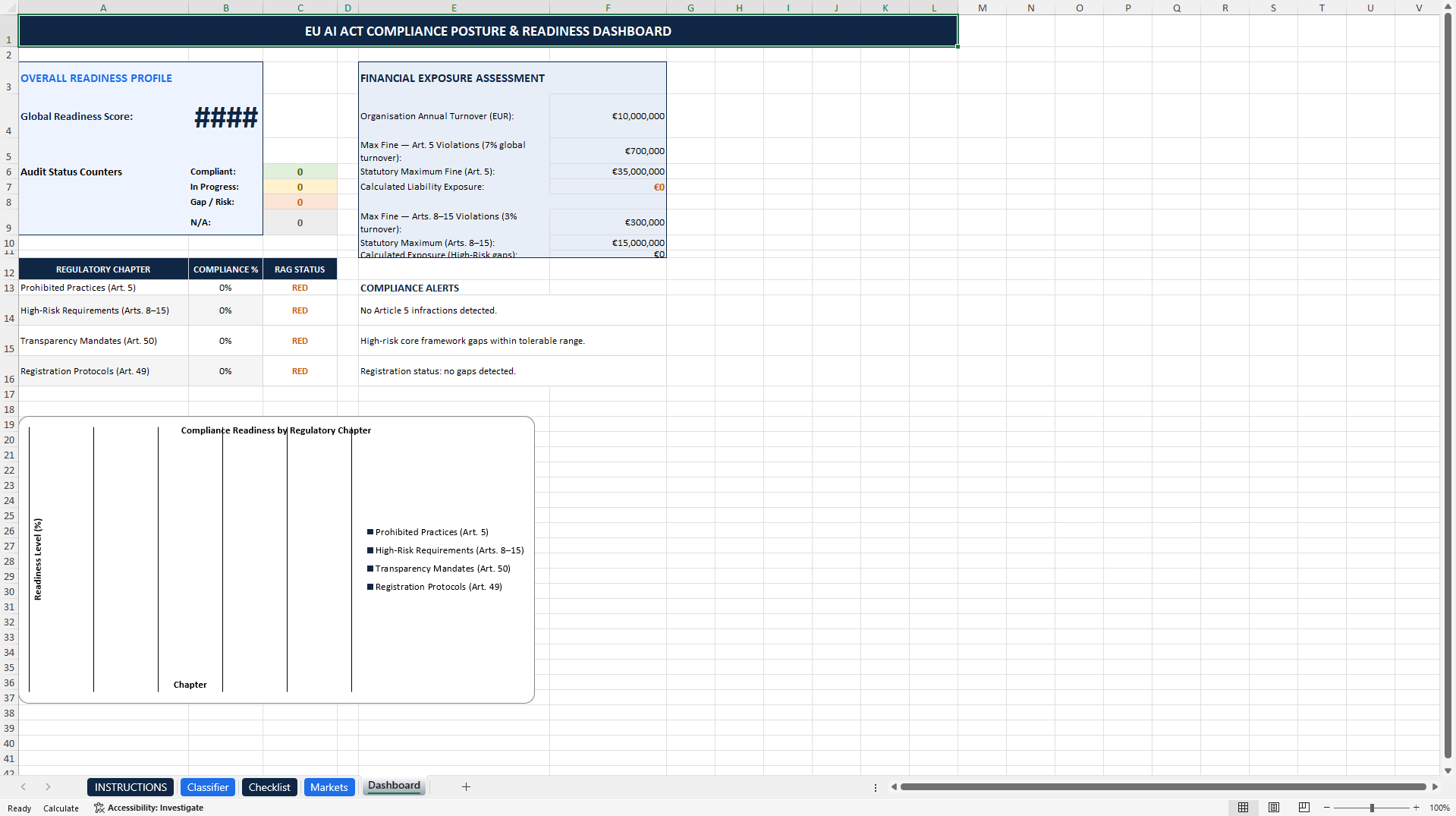Click the zoom out minus button
Viewport: 1456px width, 816px height.
pyautogui.click(x=1326, y=808)
